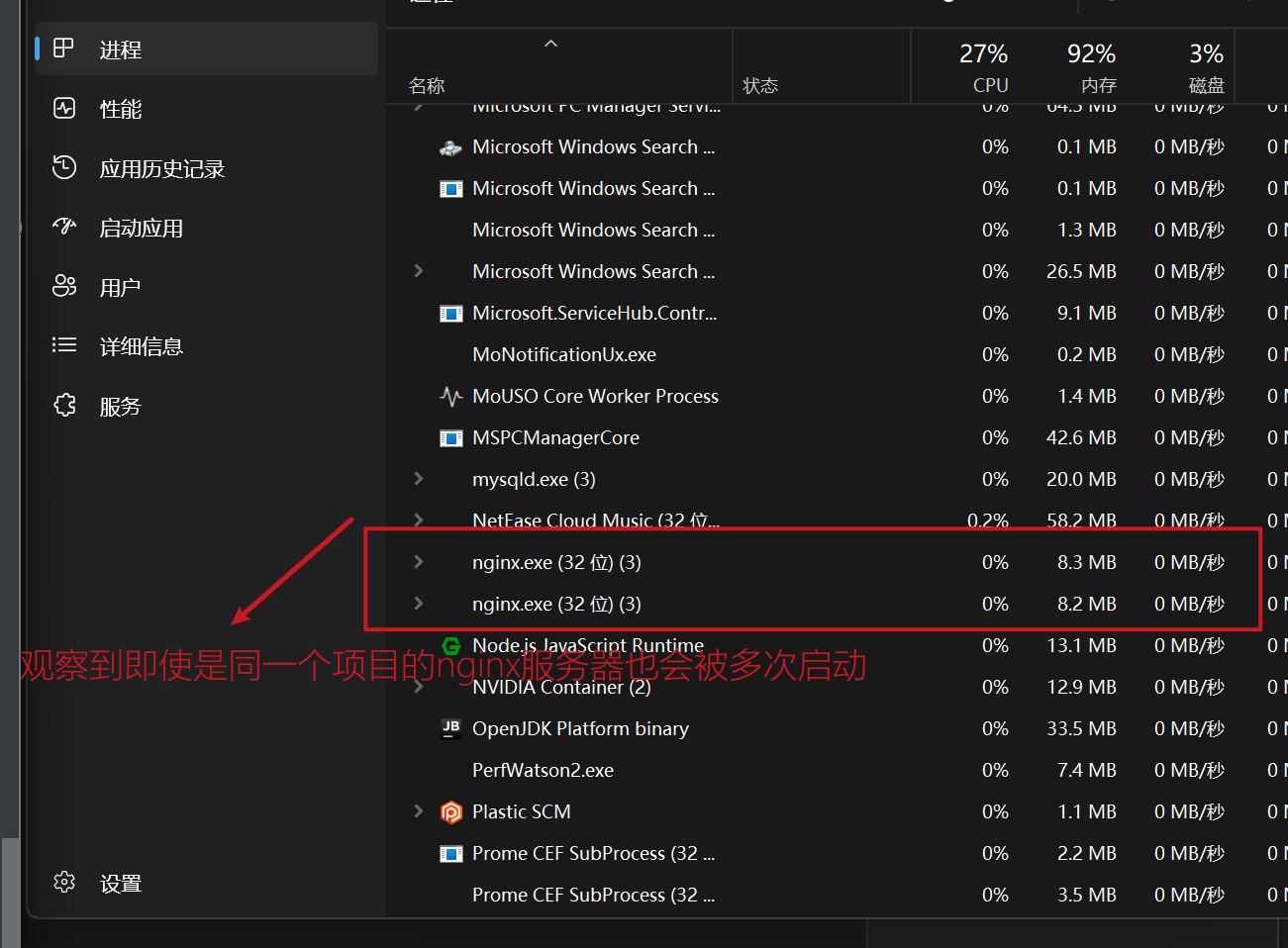Image resolution: width=1288 pixels, height=948 pixels.
Task: Select the MoUSO Core Worker Process name
Action: pos(595,396)
